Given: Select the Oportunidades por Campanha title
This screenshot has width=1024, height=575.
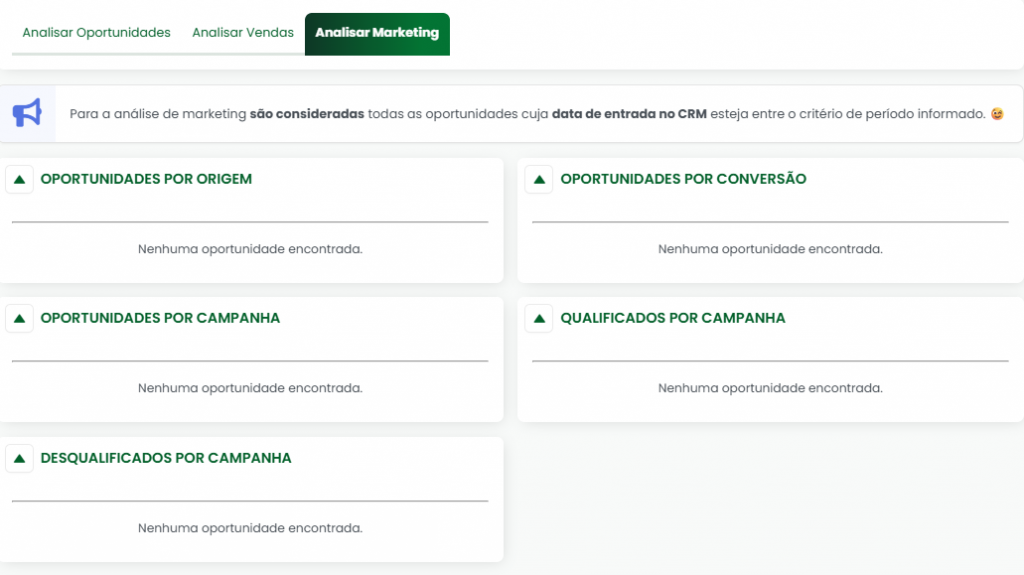Looking at the screenshot, I should [160, 319].
